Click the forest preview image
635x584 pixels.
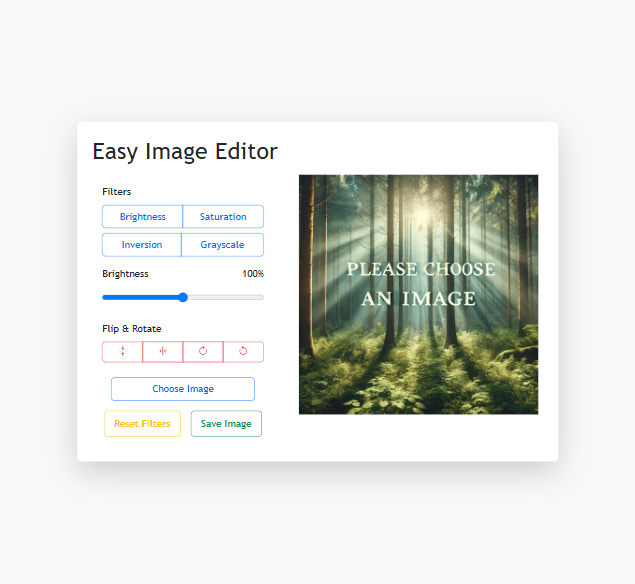418,294
